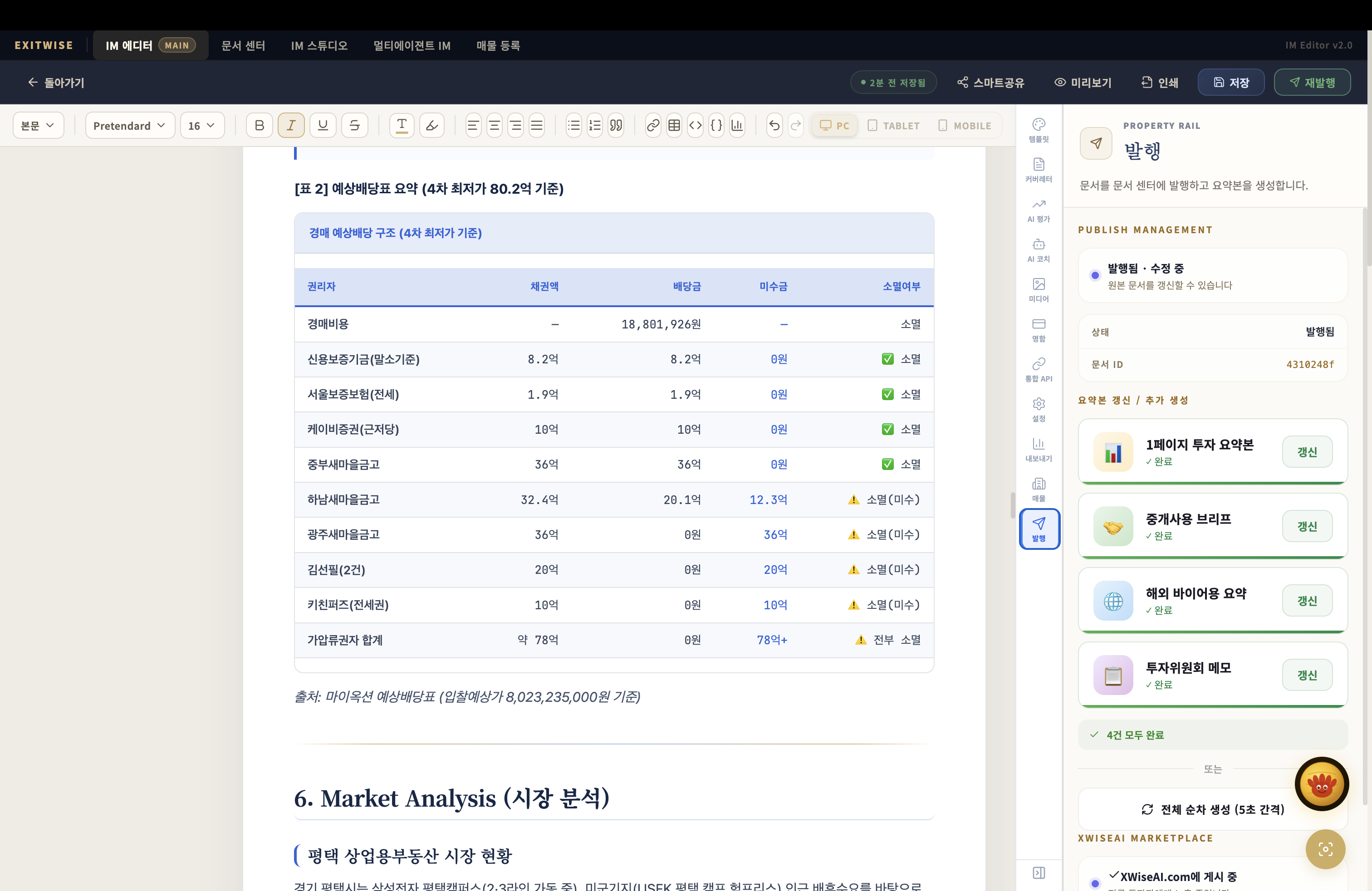Select PC preview mode
1372x891 pixels.
pos(834,126)
